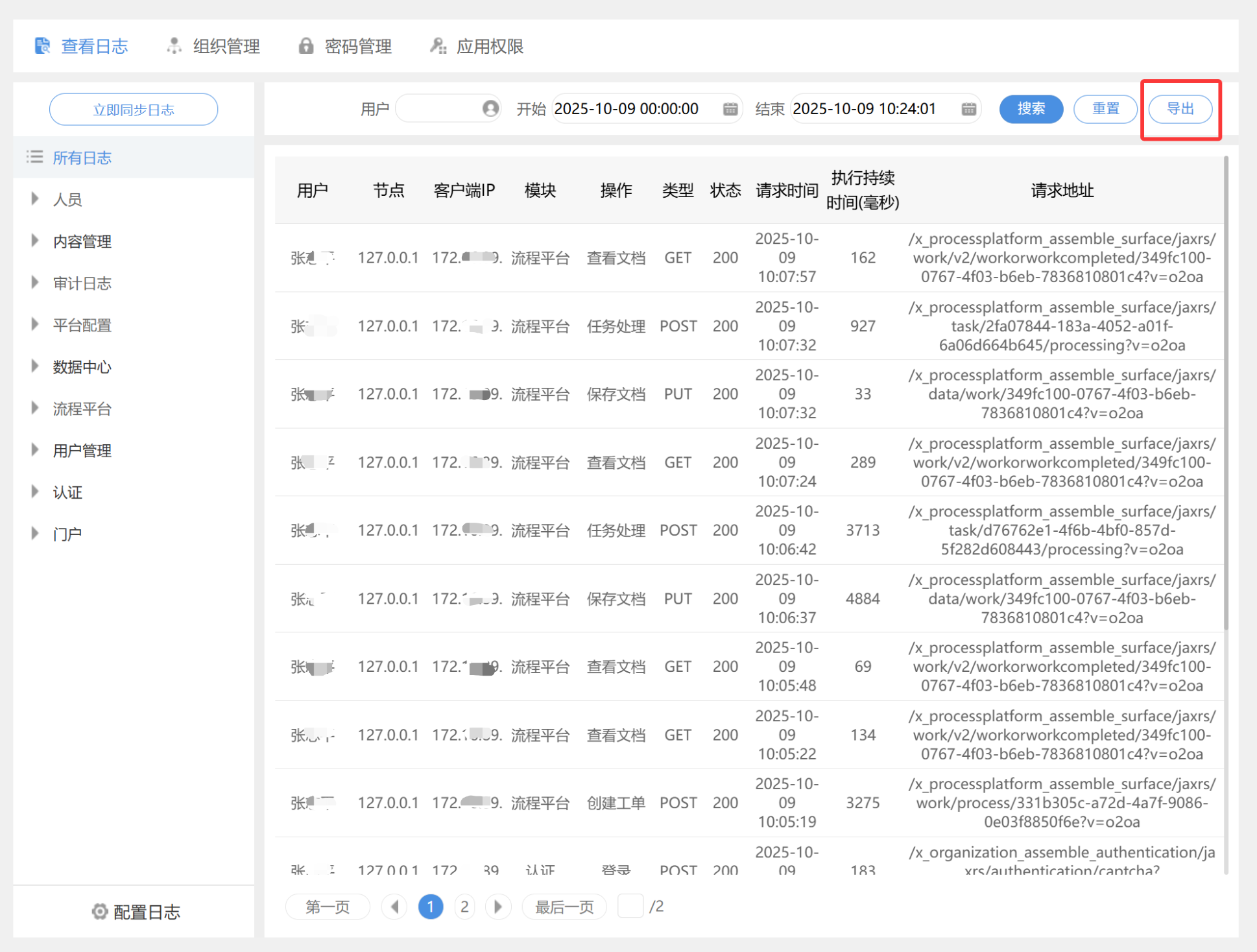Open the start-date calendar icon
1257x952 pixels.
click(730, 108)
